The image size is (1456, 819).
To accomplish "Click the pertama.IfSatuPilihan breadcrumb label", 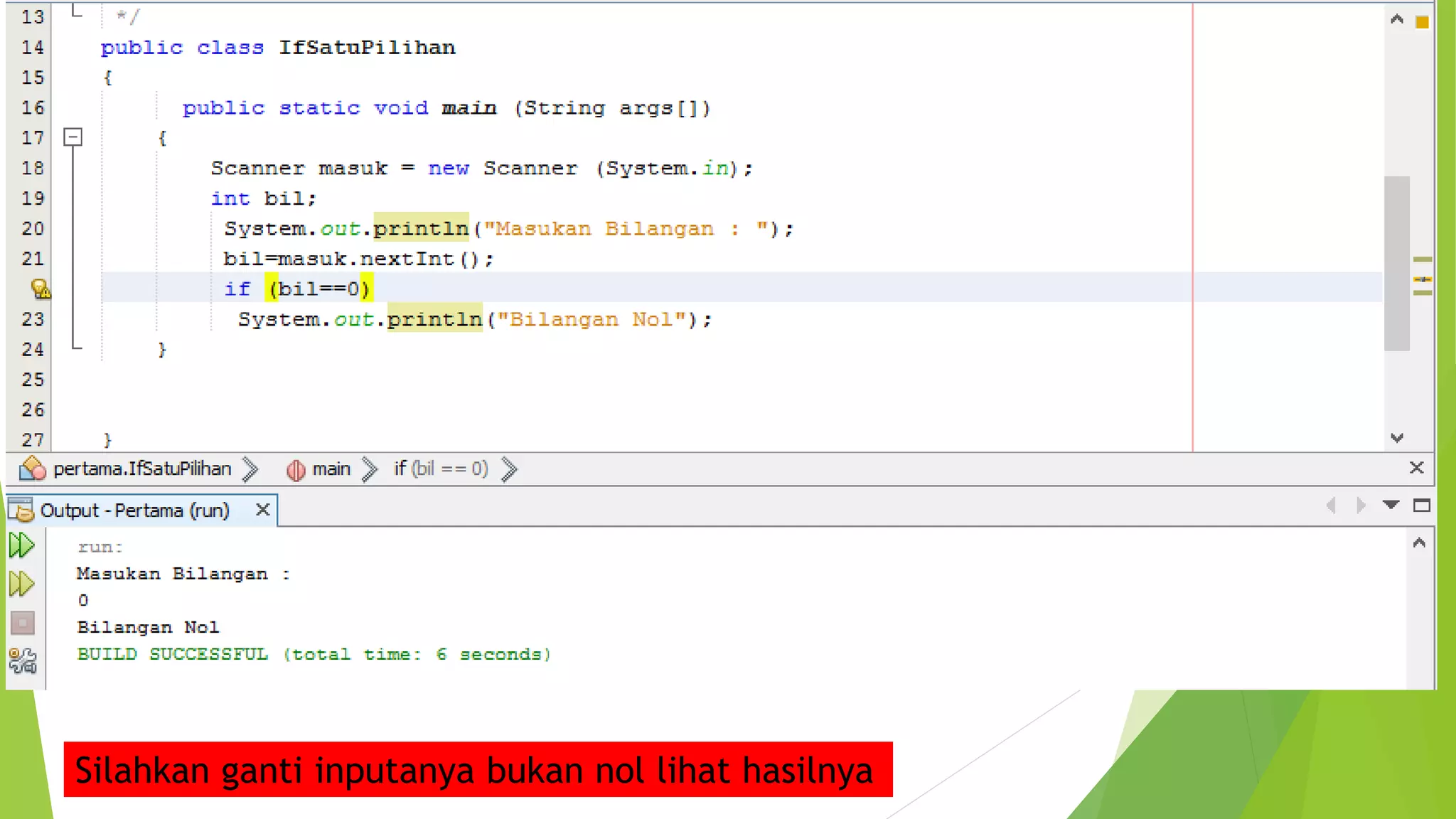I will point(142,469).
